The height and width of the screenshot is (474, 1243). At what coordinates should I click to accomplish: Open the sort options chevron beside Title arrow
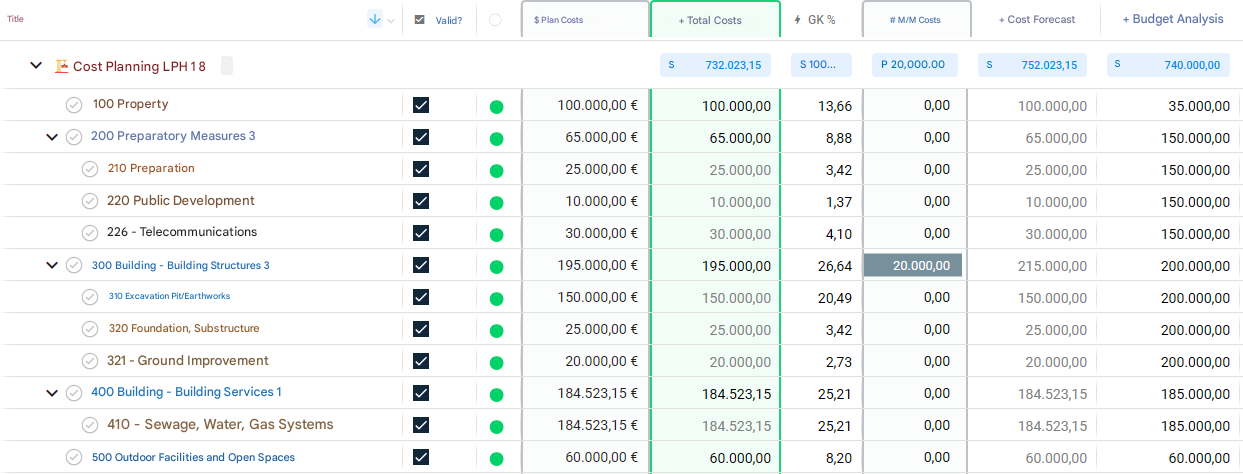(x=391, y=20)
